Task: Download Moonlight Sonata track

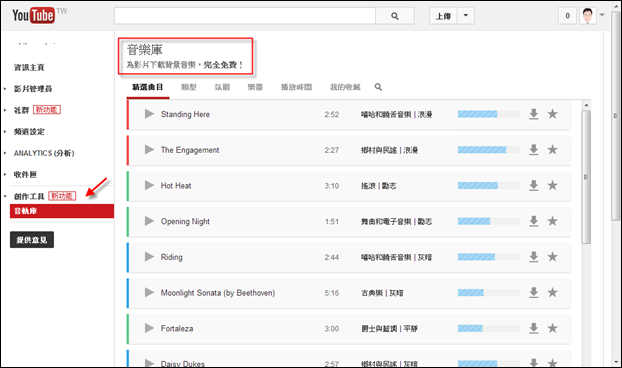Action: (534, 293)
